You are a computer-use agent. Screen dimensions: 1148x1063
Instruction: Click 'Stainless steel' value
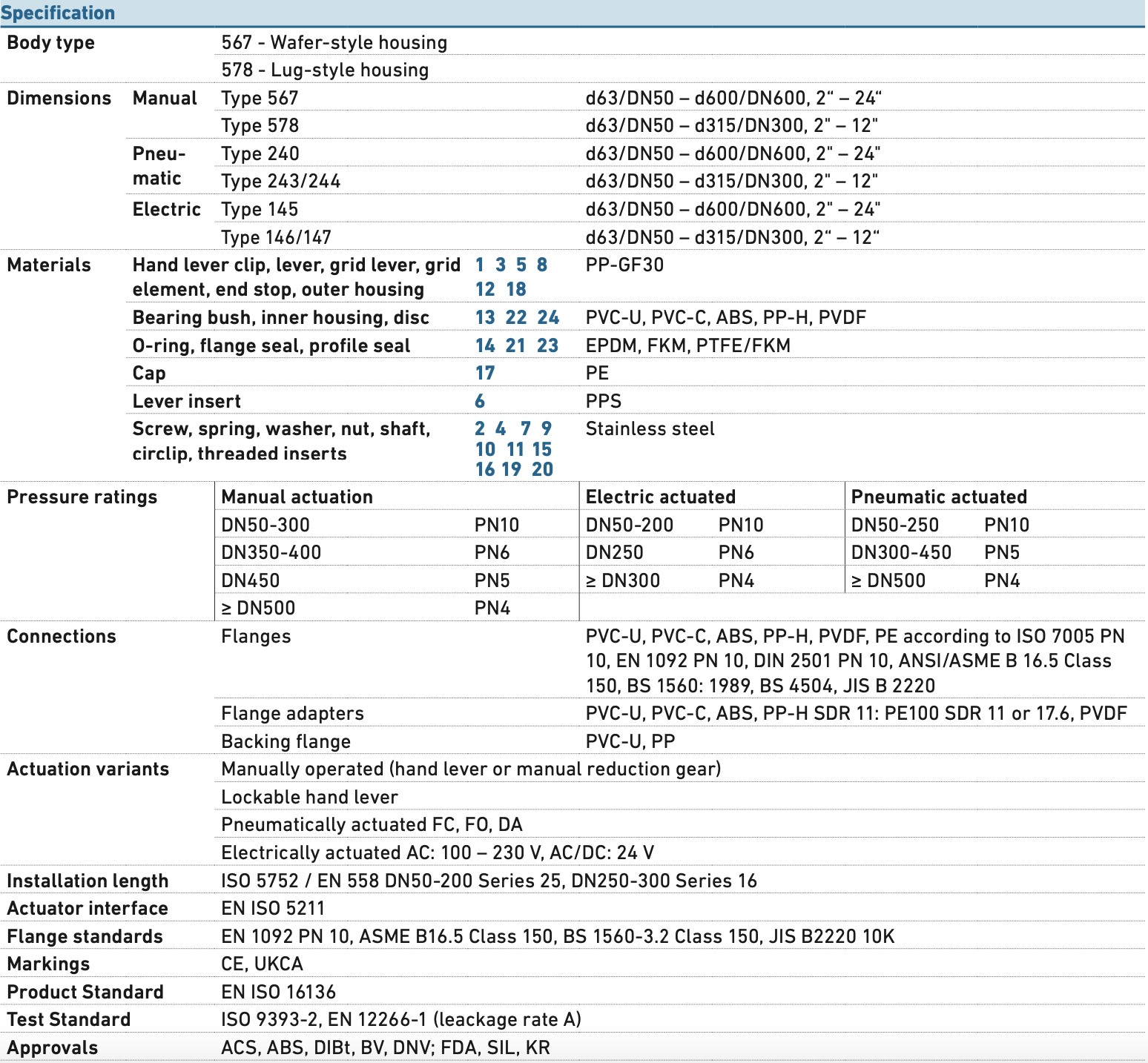(x=650, y=428)
